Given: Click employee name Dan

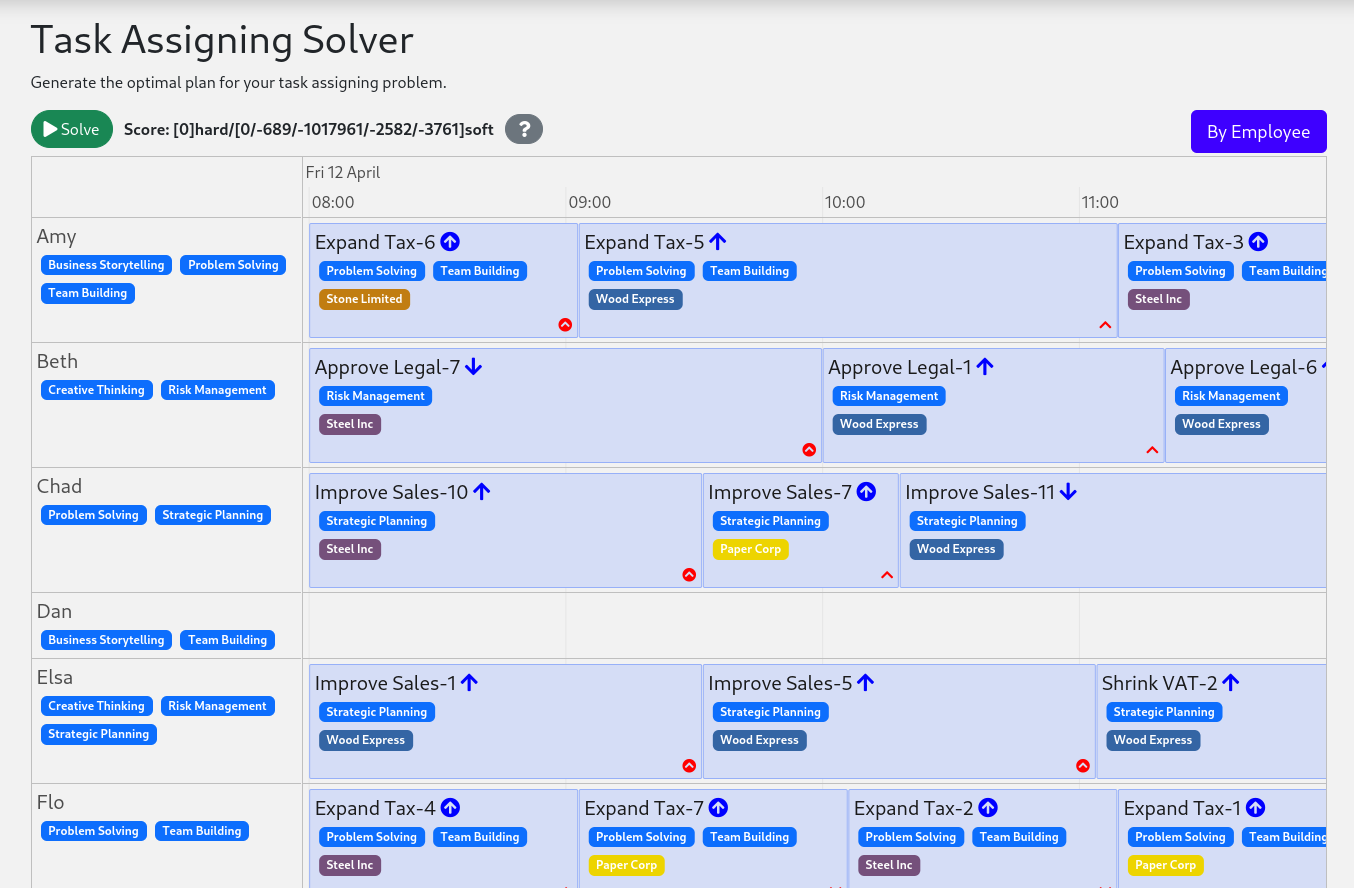Looking at the screenshot, I should (x=54, y=611).
